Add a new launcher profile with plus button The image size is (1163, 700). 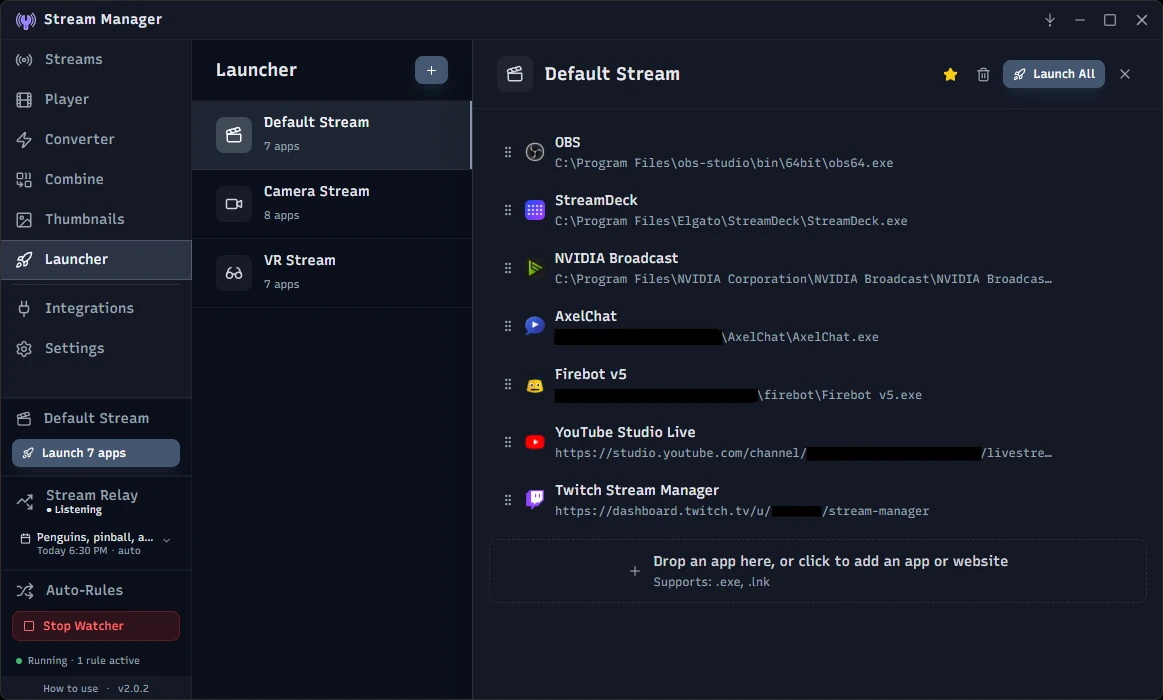431,70
